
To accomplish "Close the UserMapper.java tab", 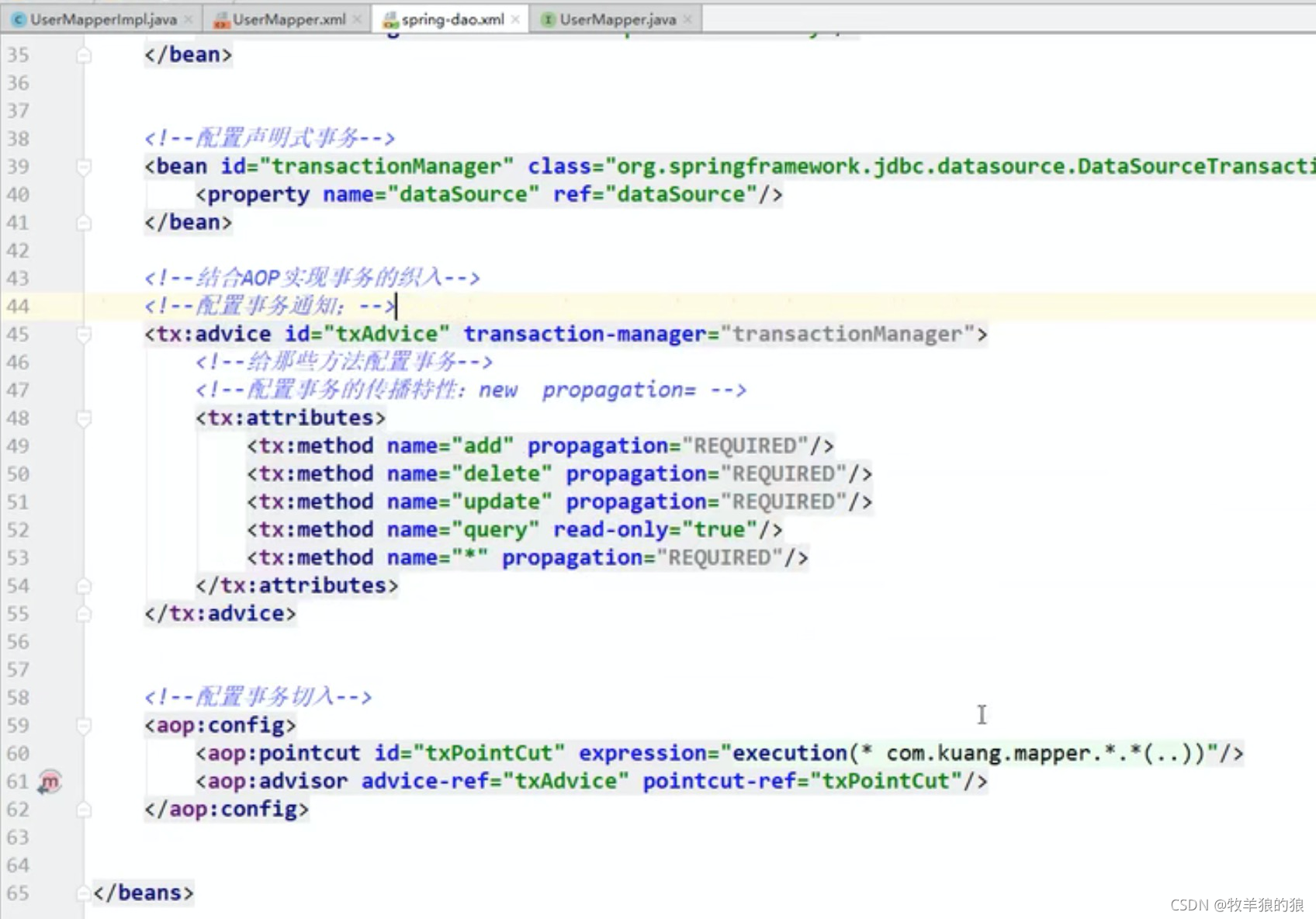I will click(x=687, y=19).
